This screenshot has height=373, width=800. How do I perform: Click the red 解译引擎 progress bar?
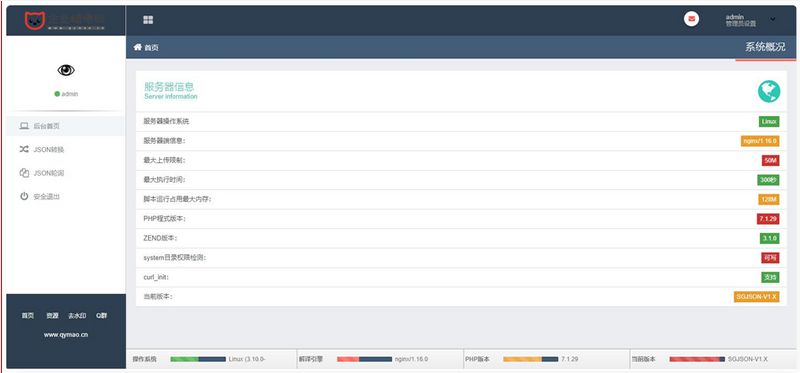click(x=364, y=359)
